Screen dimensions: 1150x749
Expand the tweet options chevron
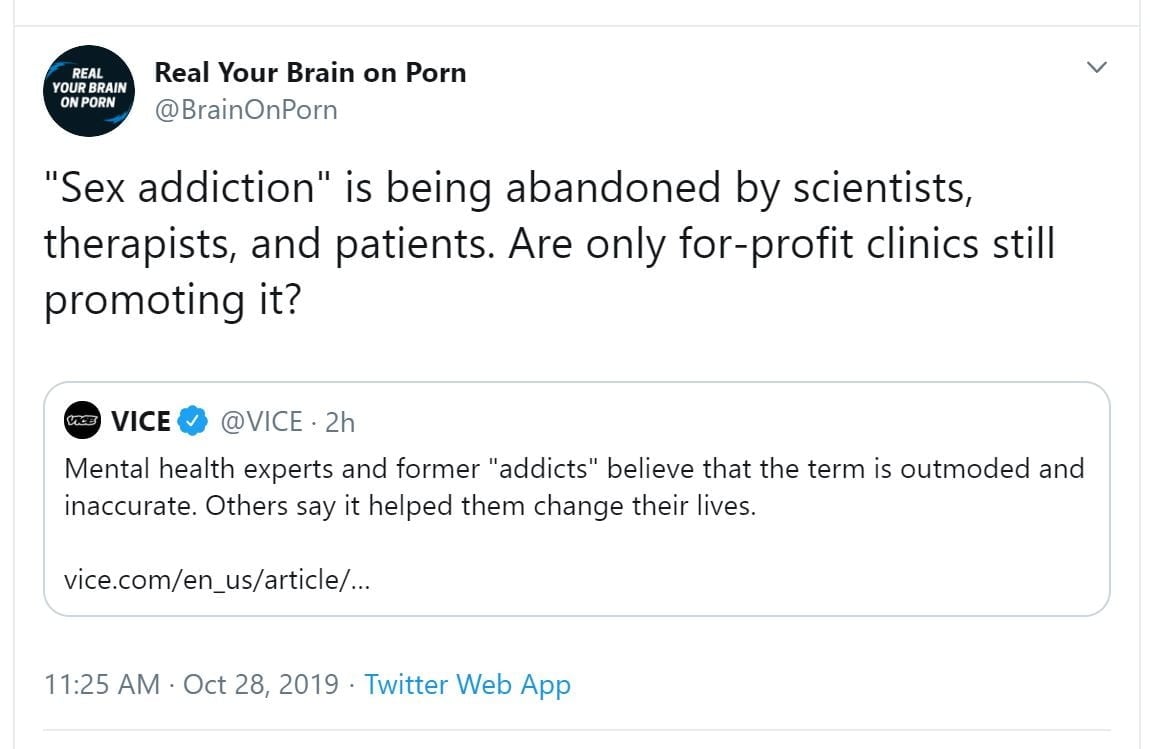(x=1096, y=67)
